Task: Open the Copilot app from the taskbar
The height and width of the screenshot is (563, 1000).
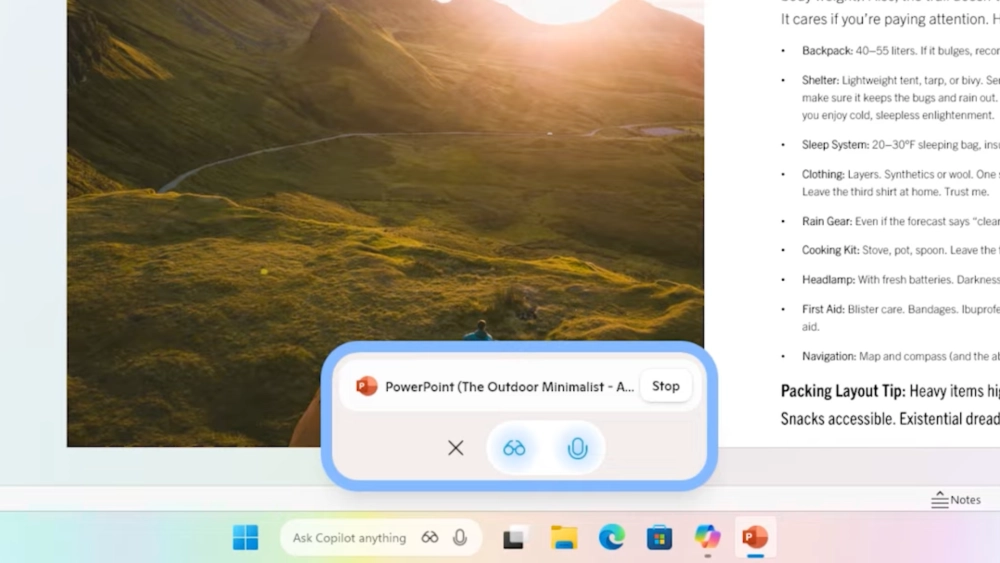Action: point(708,538)
